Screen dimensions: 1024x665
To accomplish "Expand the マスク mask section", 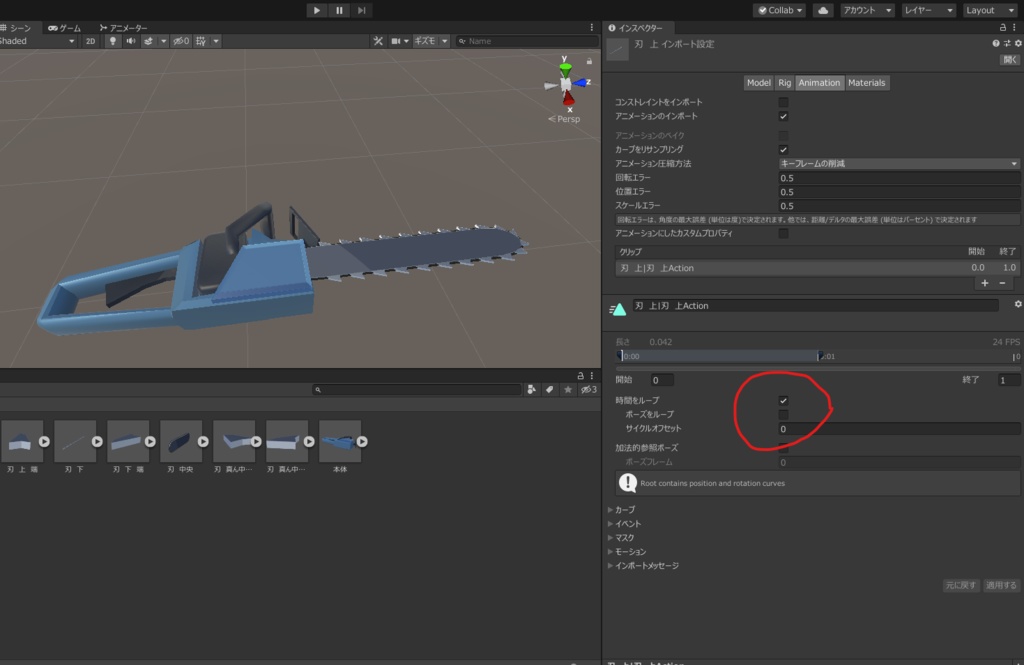I will coord(622,538).
